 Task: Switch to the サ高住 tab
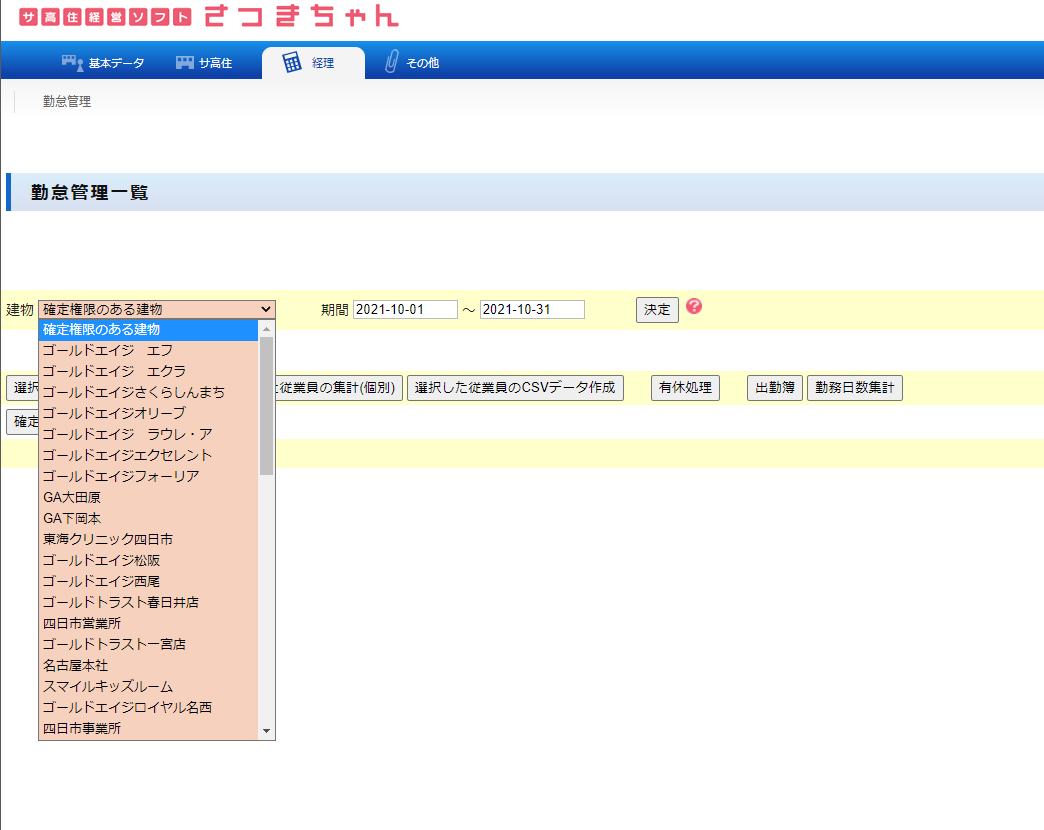(x=204, y=63)
